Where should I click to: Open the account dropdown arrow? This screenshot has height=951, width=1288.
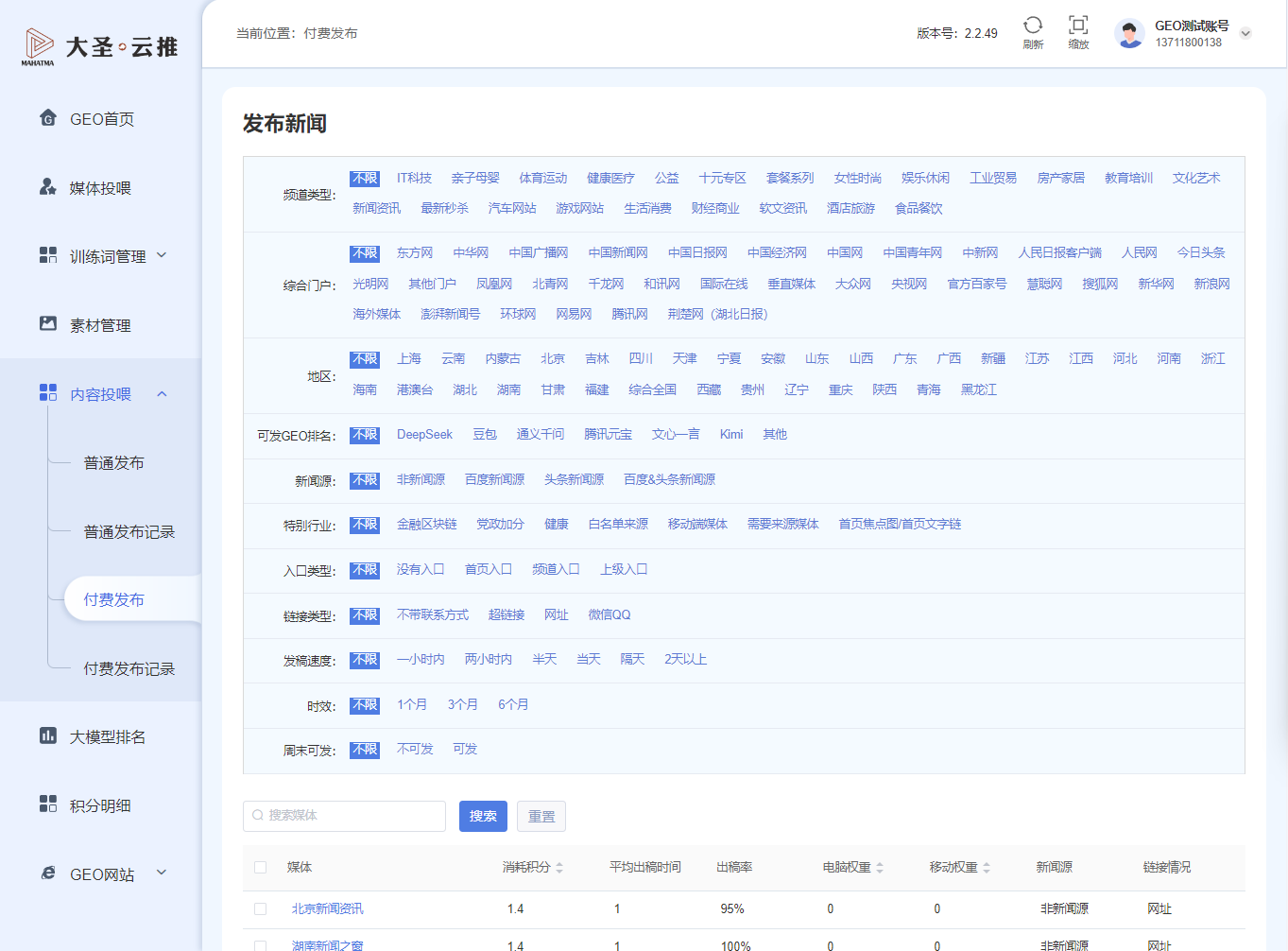pyautogui.click(x=1245, y=33)
